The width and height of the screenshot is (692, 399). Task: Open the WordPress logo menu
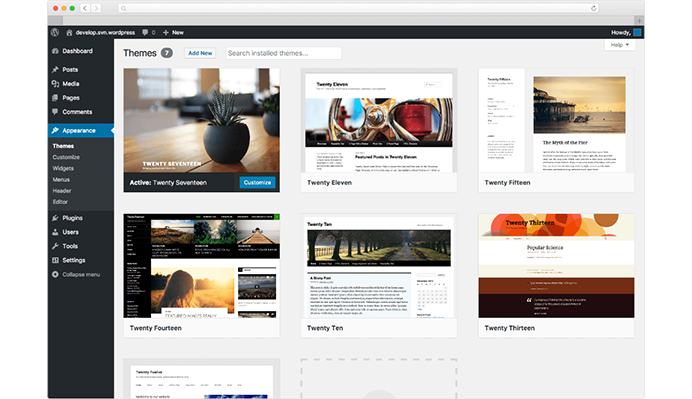55,32
